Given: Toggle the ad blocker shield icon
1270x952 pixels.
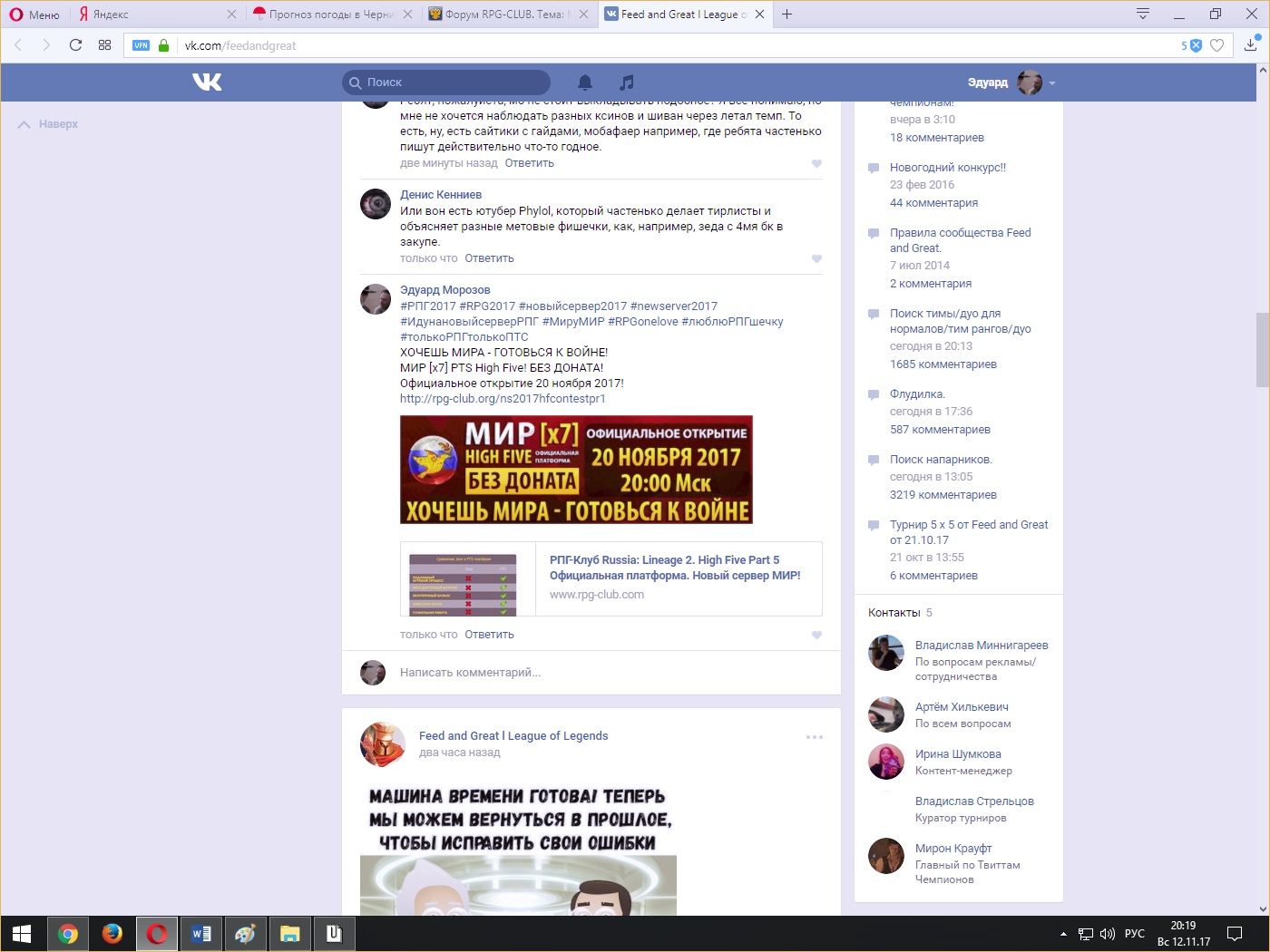Looking at the screenshot, I should (x=1196, y=45).
